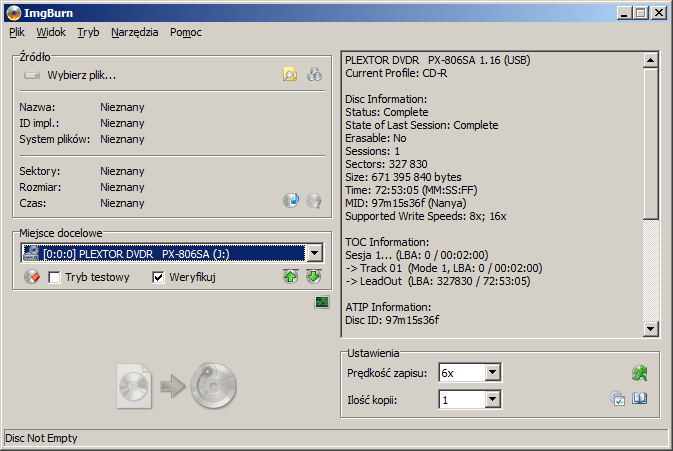673x451 pixels.
Task: Click the disc info scrollbar thumb
Action: 651,143
